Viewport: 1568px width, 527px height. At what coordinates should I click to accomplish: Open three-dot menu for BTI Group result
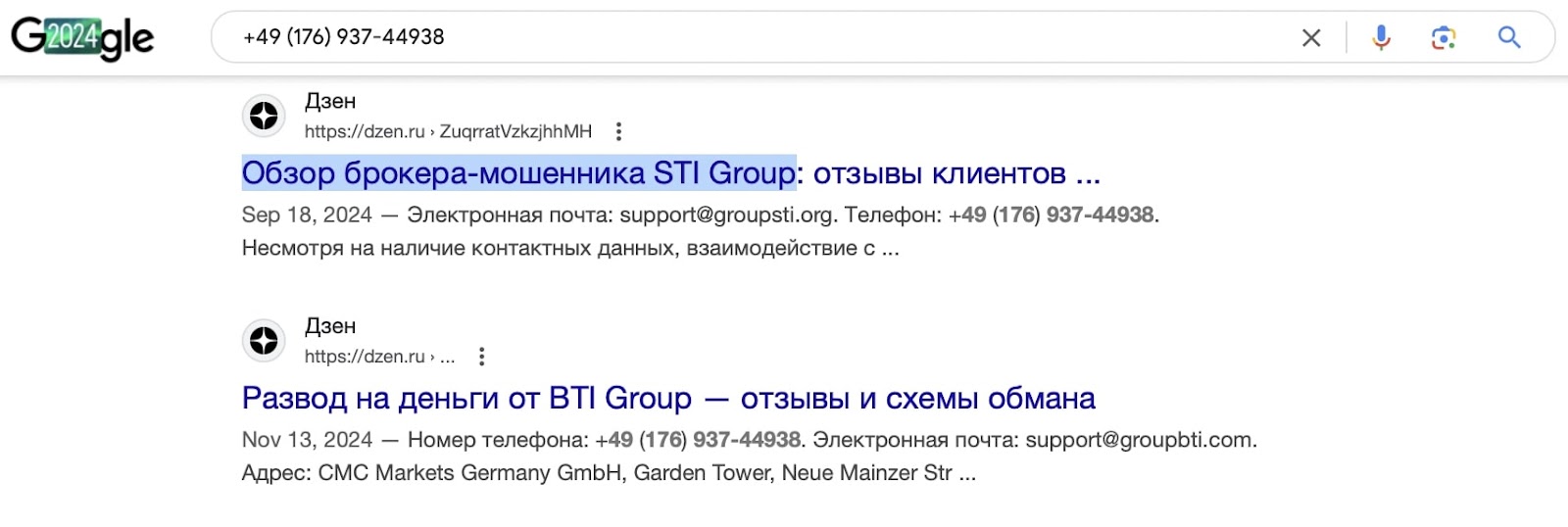tap(481, 357)
